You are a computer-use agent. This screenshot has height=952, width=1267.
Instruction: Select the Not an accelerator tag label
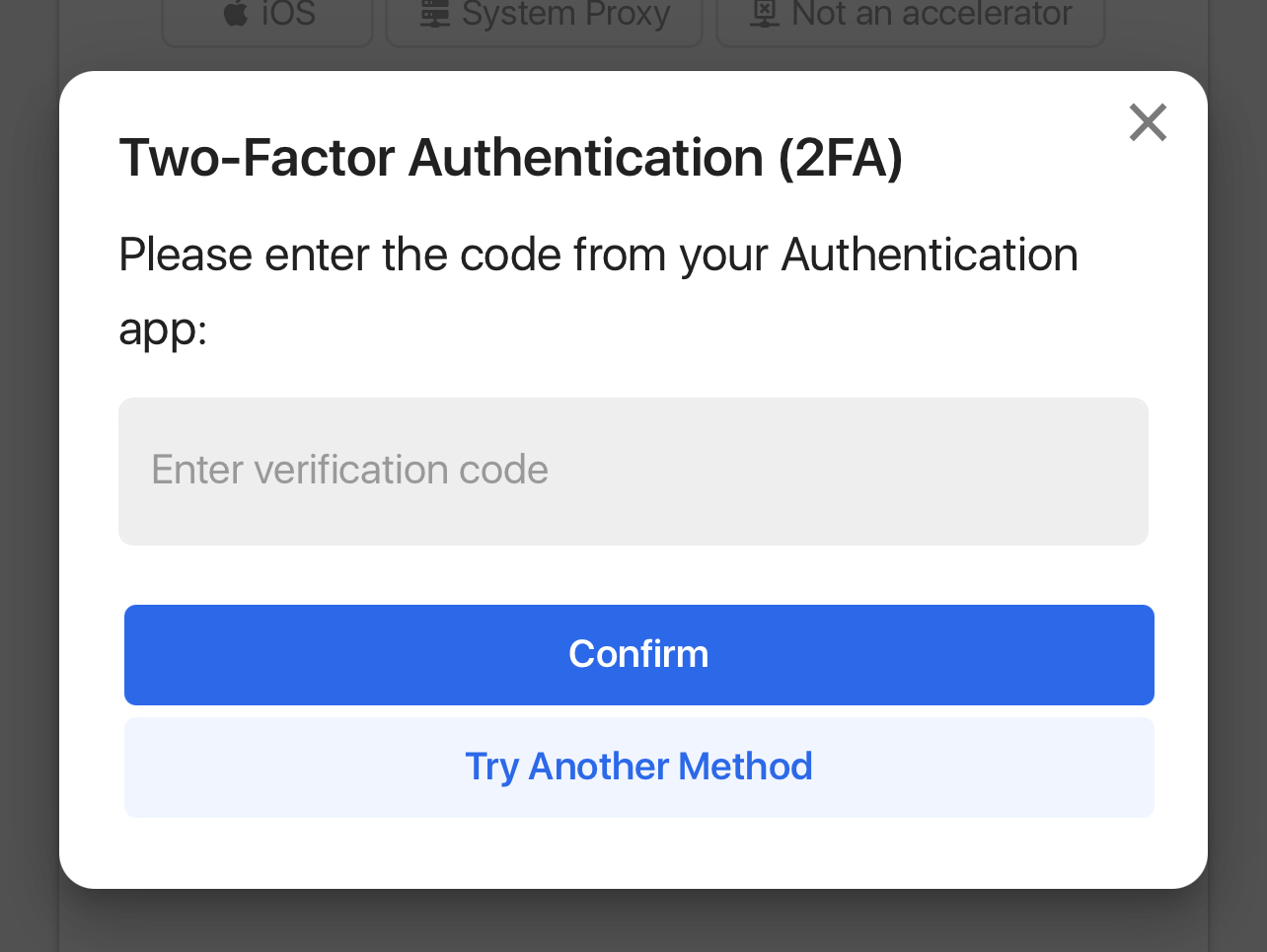click(931, 14)
